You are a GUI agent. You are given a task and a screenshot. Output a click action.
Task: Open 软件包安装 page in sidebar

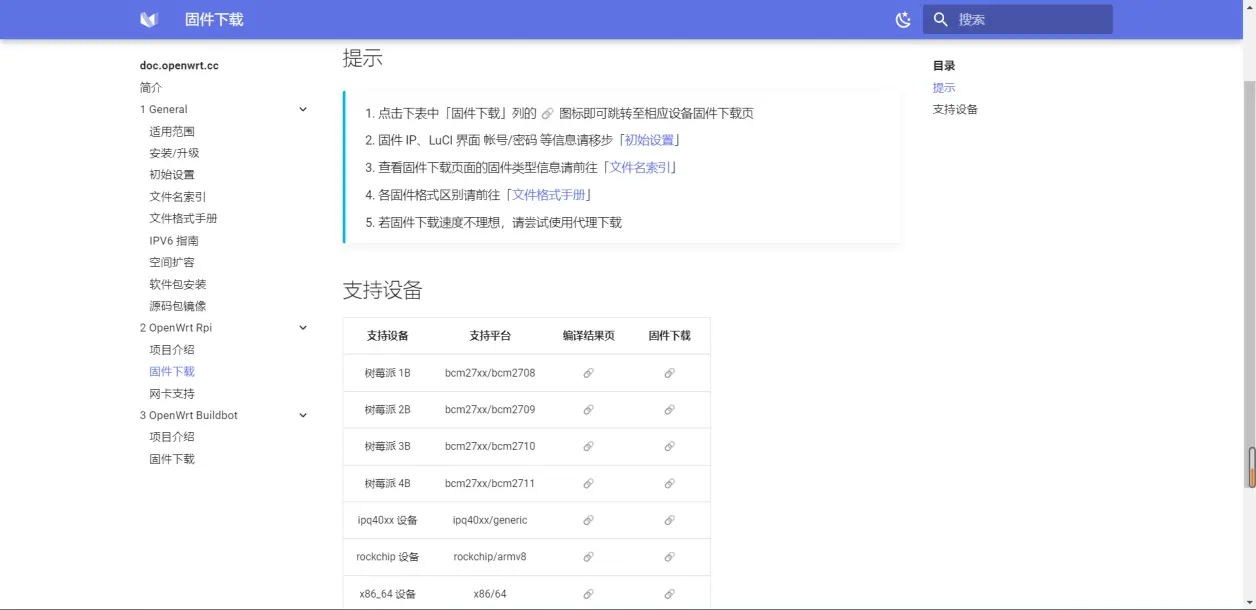point(178,284)
